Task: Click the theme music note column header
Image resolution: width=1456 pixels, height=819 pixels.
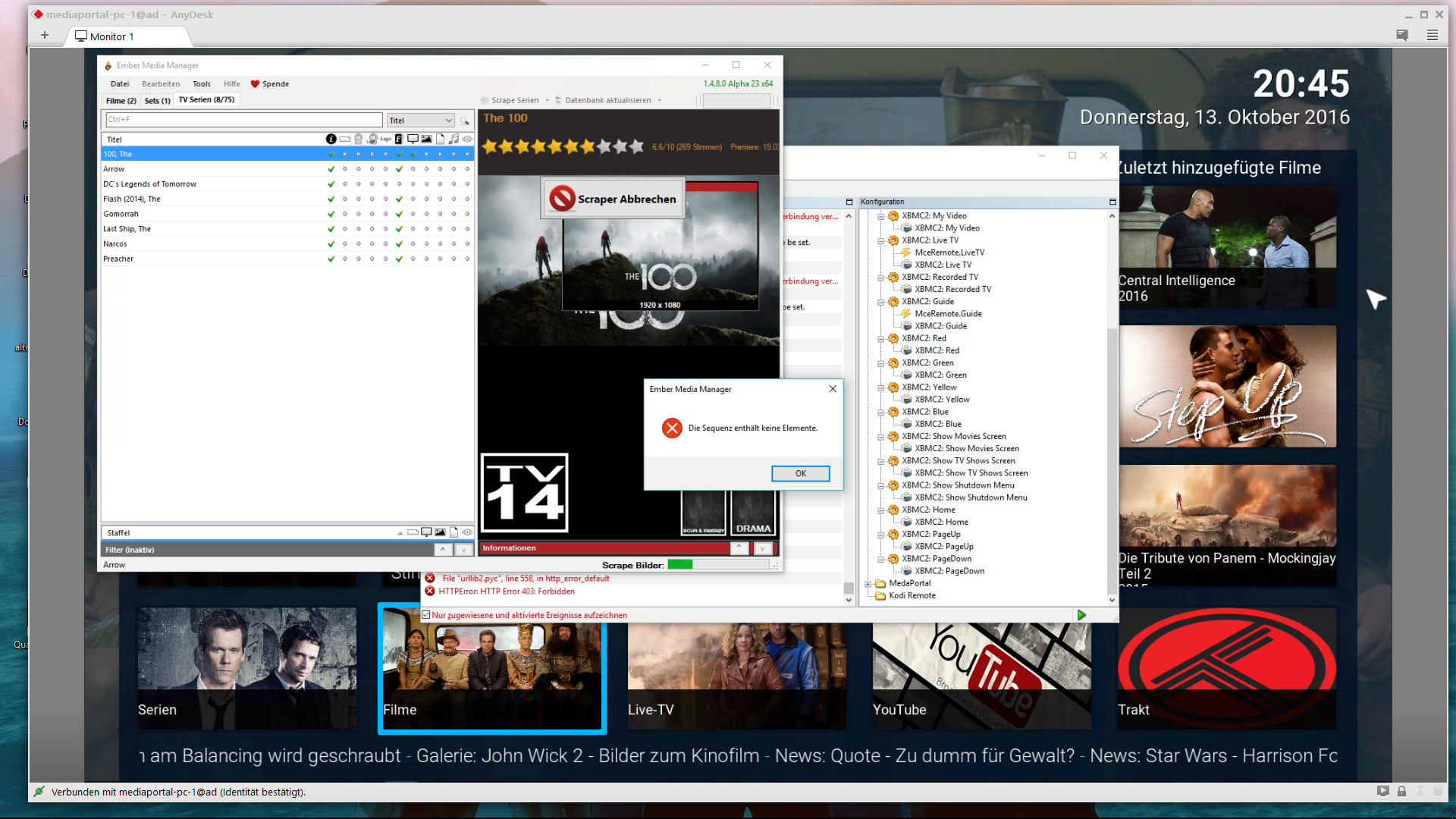Action: (x=453, y=139)
